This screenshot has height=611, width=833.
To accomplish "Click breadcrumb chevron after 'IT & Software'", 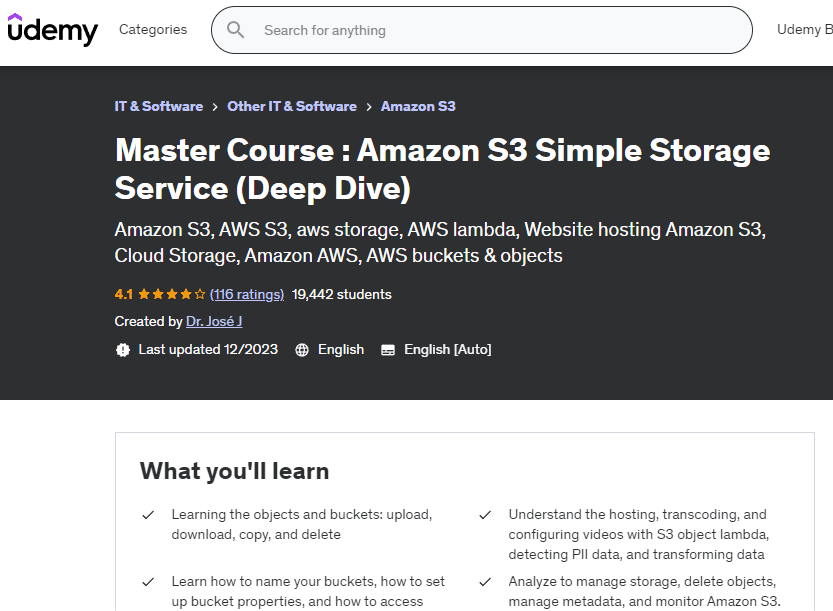I will (215, 107).
